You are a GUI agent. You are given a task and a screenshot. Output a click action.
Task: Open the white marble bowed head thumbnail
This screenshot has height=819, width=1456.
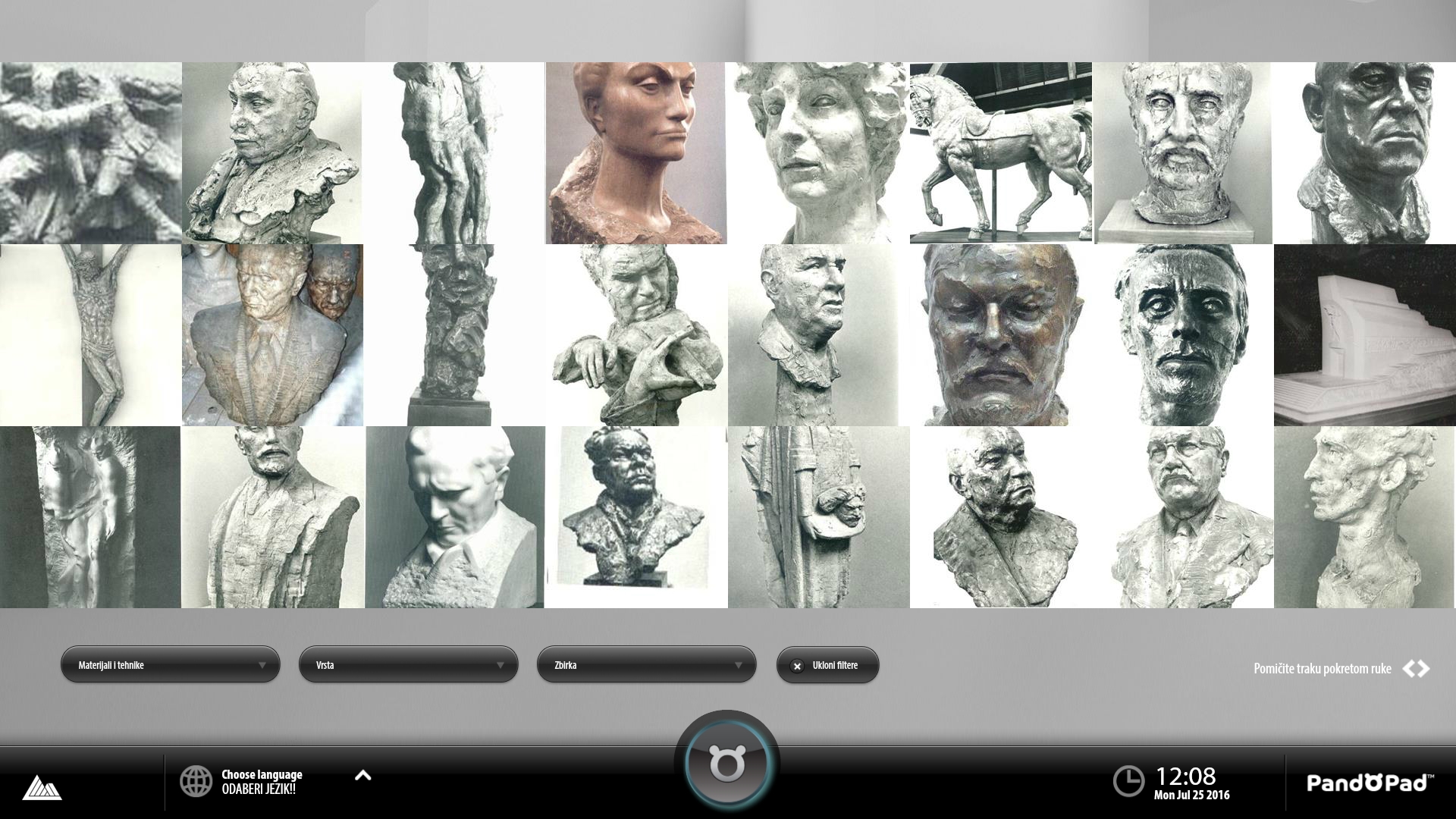(x=455, y=517)
